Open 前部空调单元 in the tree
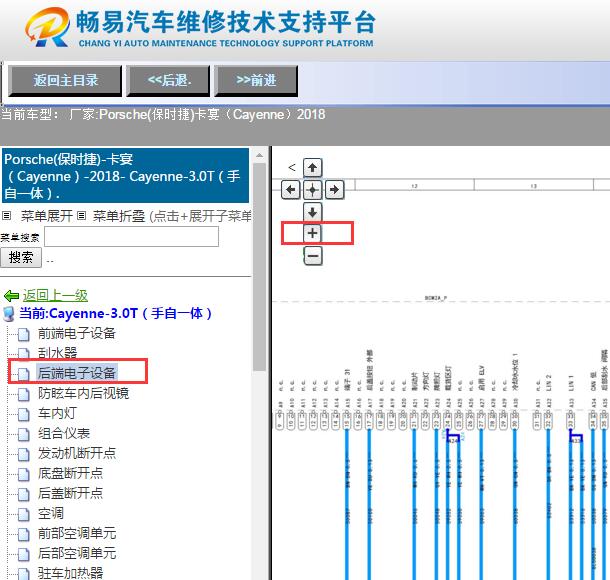The image size is (610, 580). tap(77, 533)
